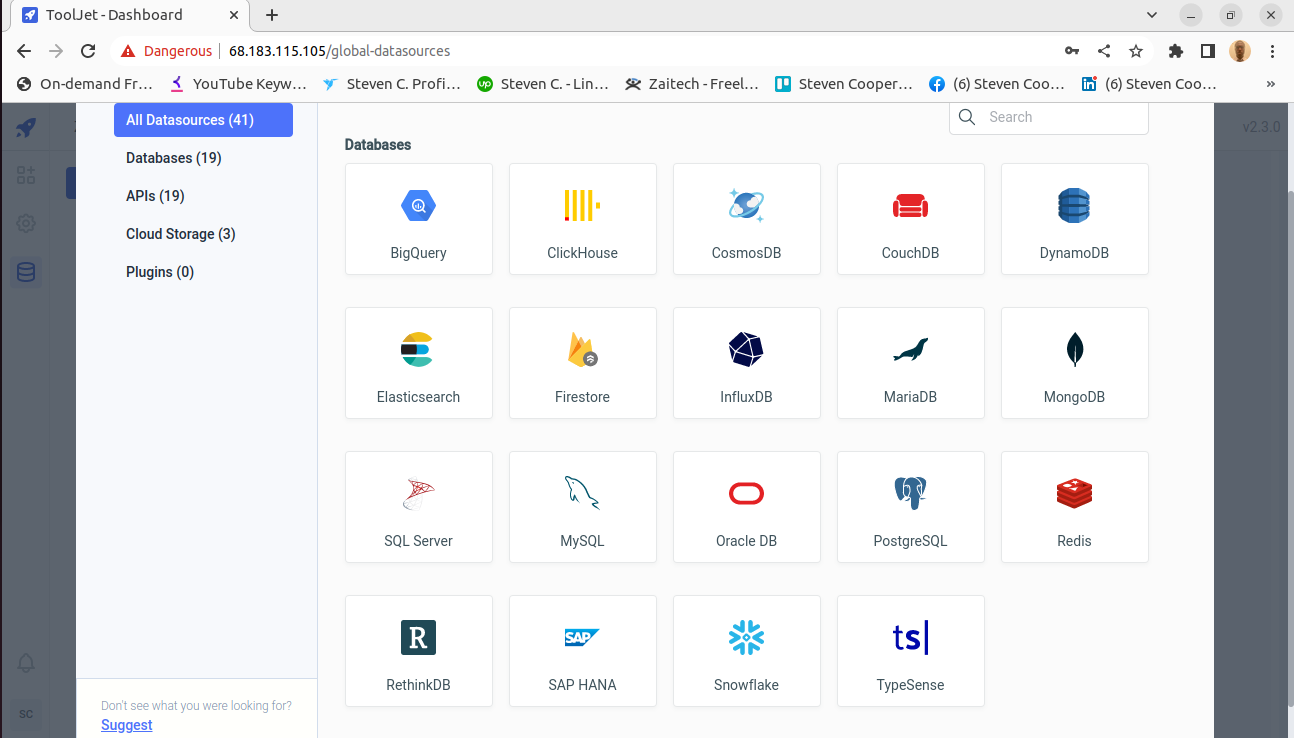Open the tab search dropdown arrow
Image resolution: width=1294 pixels, height=738 pixels.
click(x=1153, y=15)
